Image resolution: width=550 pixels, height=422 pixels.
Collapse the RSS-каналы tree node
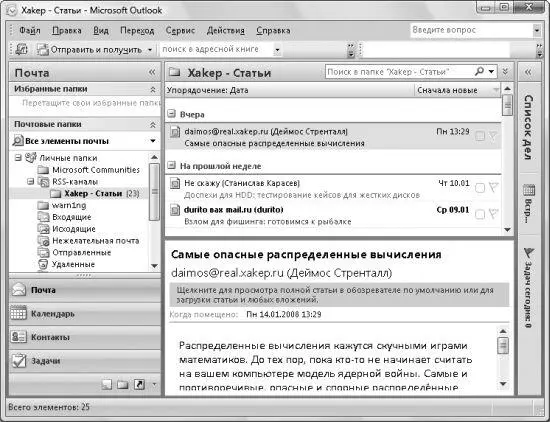(x=31, y=181)
